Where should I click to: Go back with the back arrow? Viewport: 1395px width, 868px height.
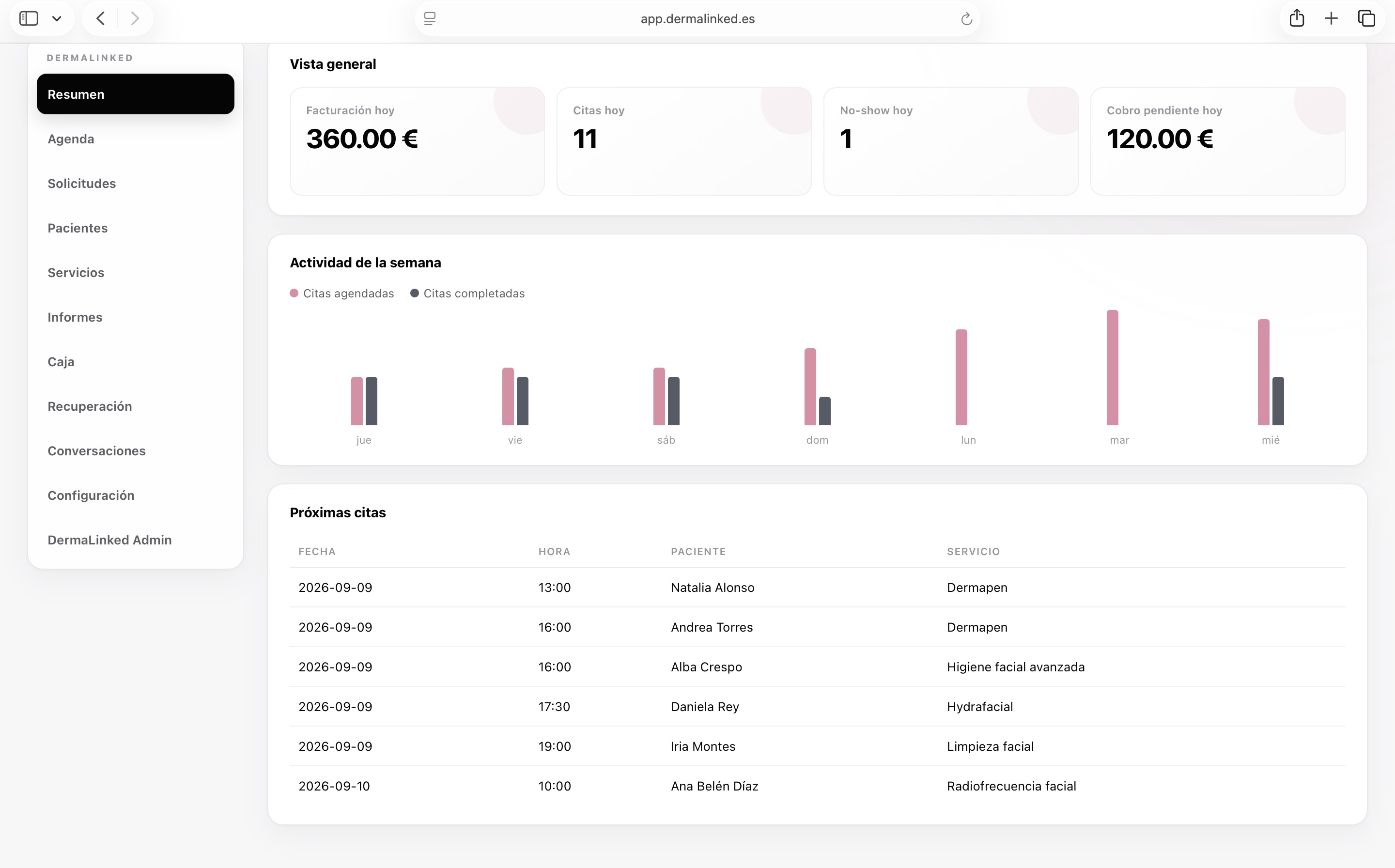(100, 19)
